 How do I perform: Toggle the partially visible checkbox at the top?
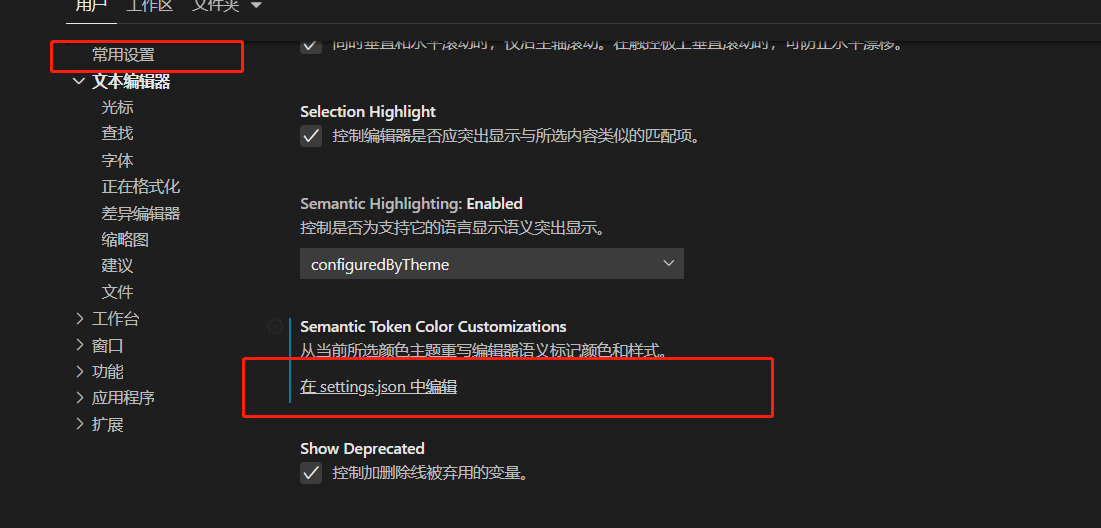coord(311,44)
